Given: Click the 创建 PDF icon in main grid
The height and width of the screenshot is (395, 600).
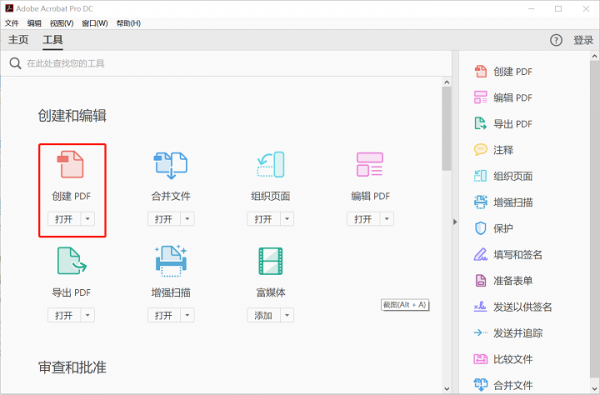Looking at the screenshot, I should click(71, 164).
